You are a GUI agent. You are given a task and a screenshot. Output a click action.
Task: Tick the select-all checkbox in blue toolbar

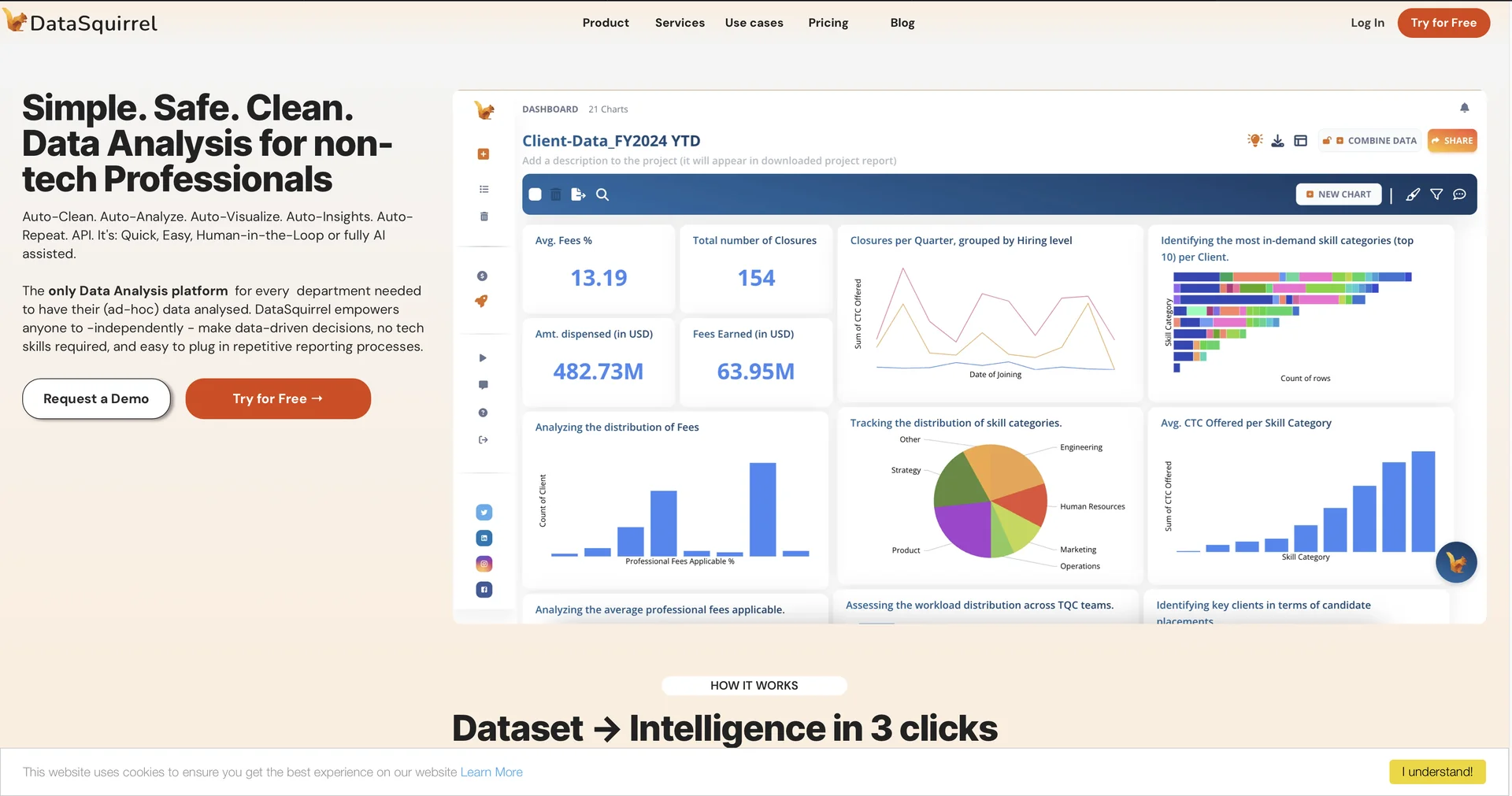(535, 194)
